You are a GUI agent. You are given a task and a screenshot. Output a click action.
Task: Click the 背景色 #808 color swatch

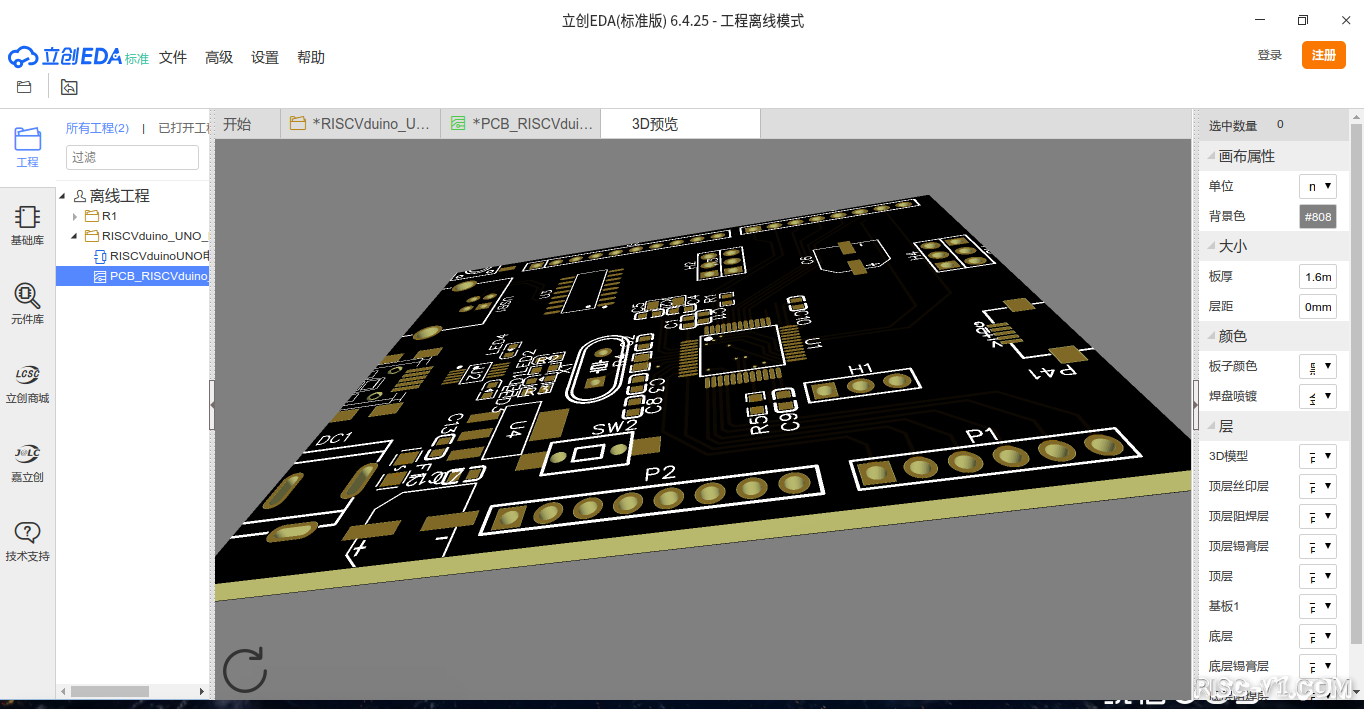coord(1317,216)
